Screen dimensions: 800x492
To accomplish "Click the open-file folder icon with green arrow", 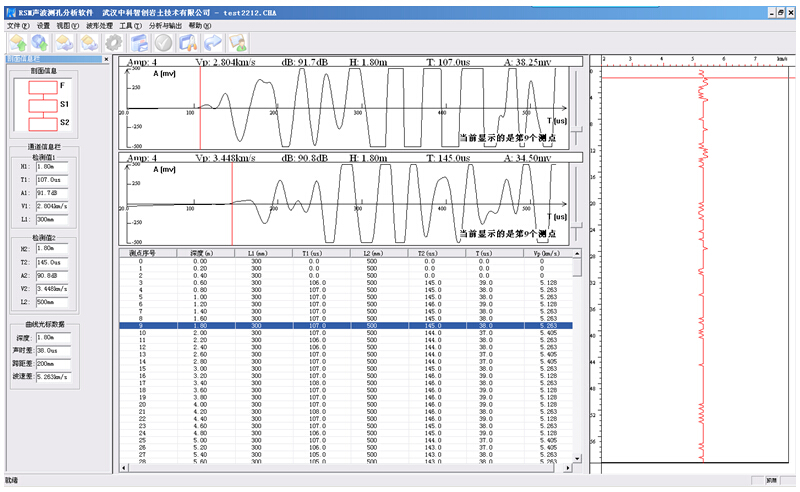I will tap(18, 43).
